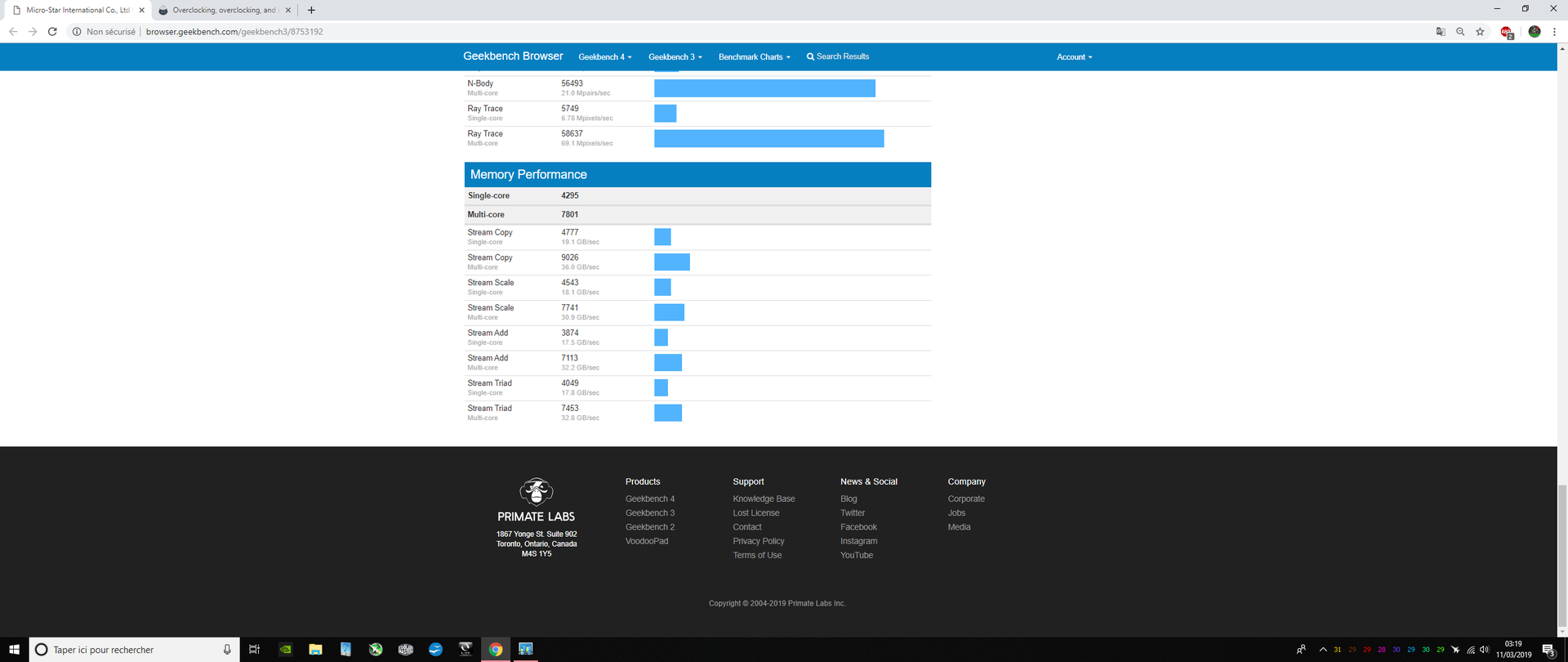The height and width of the screenshot is (662, 1568).
Task: Open File Explorer from taskbar
Action: (315, 650)
